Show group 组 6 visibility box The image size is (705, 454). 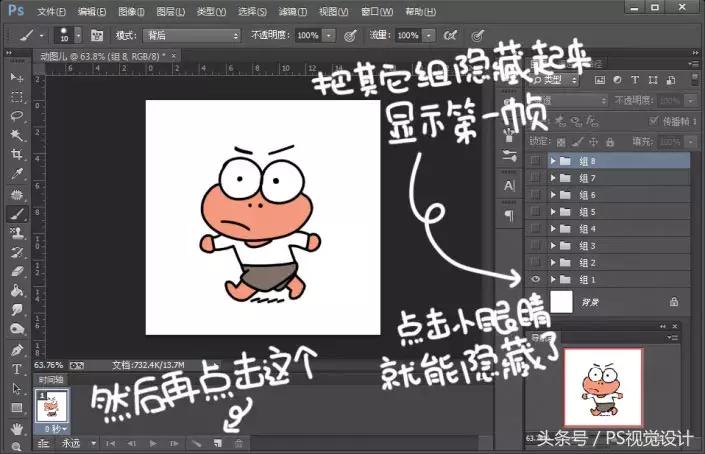pos(535,195)
